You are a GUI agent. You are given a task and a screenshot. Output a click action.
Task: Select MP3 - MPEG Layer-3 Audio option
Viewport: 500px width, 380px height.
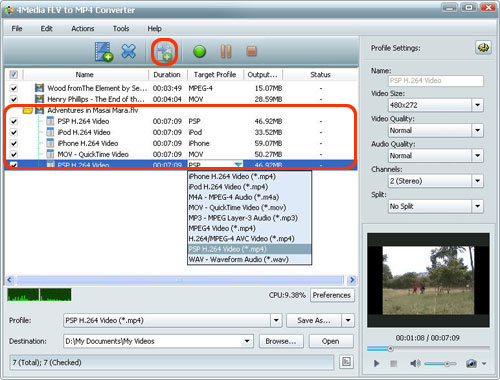click(x=249, y=218)
